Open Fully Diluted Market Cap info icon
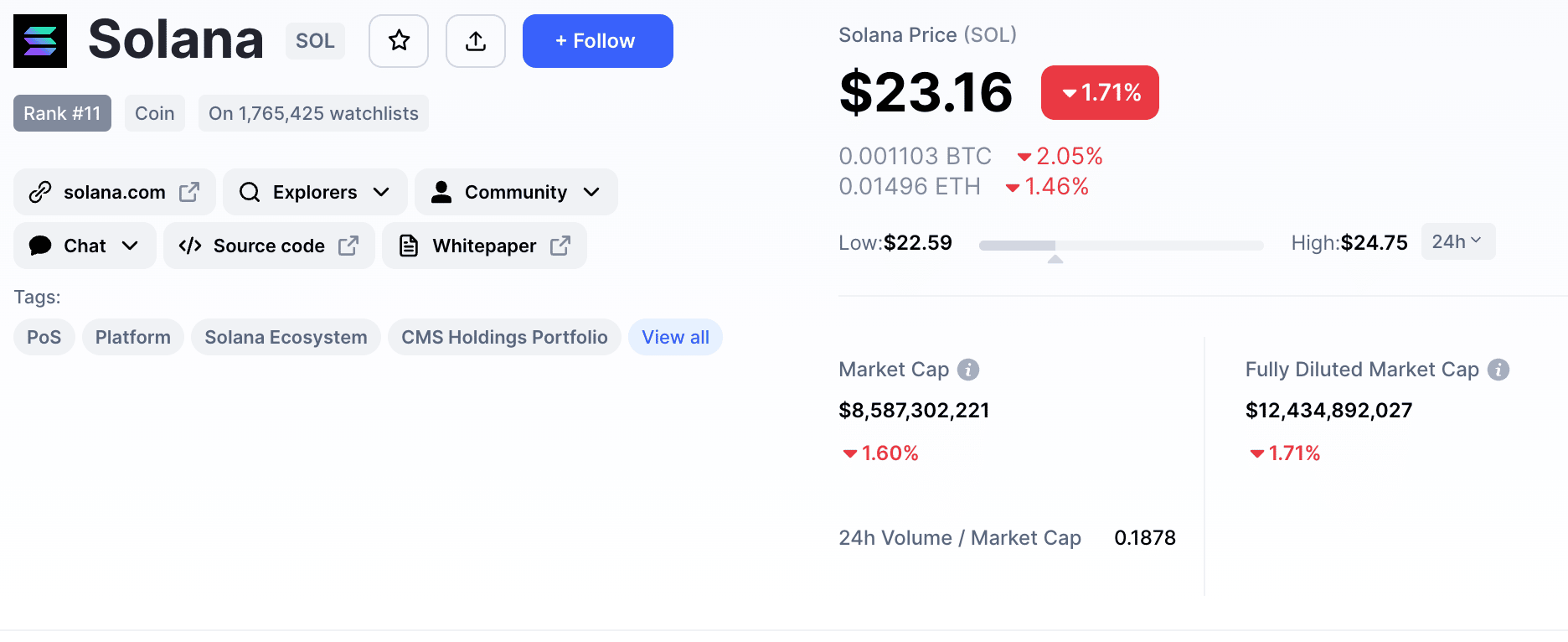This screenshot has width=1568, height=642. pyautogui.click(x=1498, y=370)
